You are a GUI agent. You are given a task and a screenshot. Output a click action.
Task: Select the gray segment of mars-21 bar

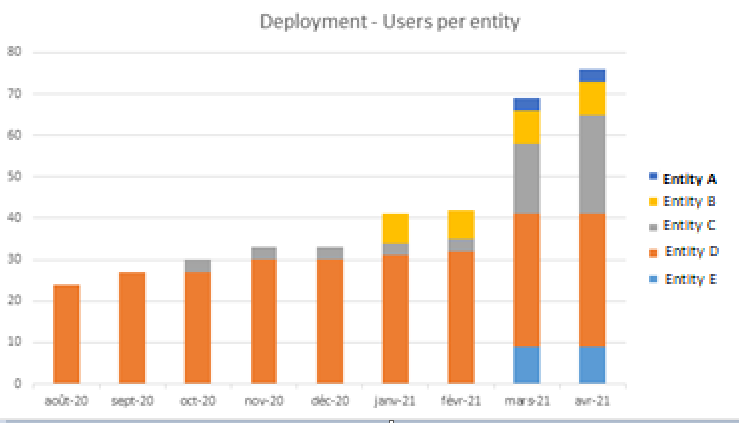pos(526,179)
